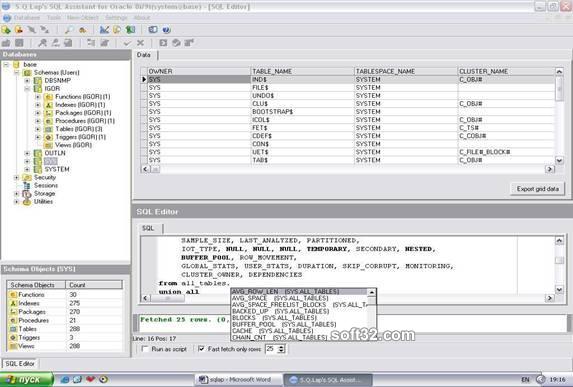The image size is (573, 387).
Task: Click the Packages icon in Schema Objects list
Action: click(13, 312)
